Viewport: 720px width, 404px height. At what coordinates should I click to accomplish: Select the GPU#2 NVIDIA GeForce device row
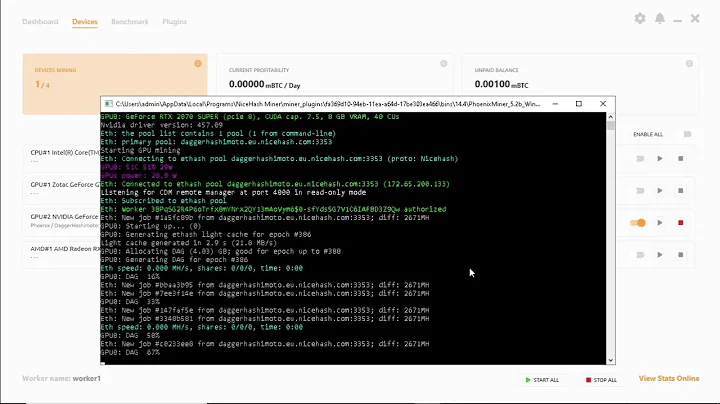62,223
